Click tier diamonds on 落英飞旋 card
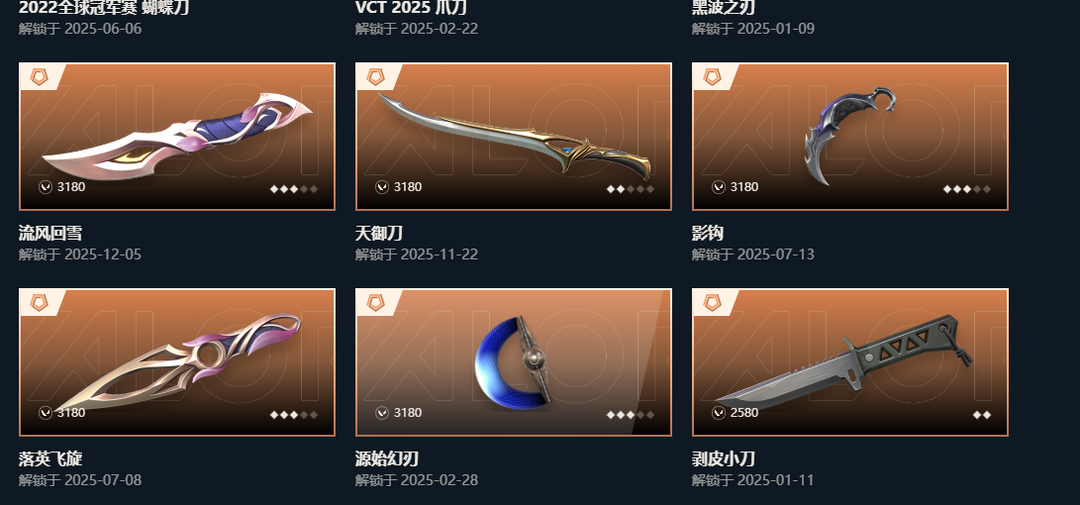This screenshot has width=1080, height=505. click(294, 415)
